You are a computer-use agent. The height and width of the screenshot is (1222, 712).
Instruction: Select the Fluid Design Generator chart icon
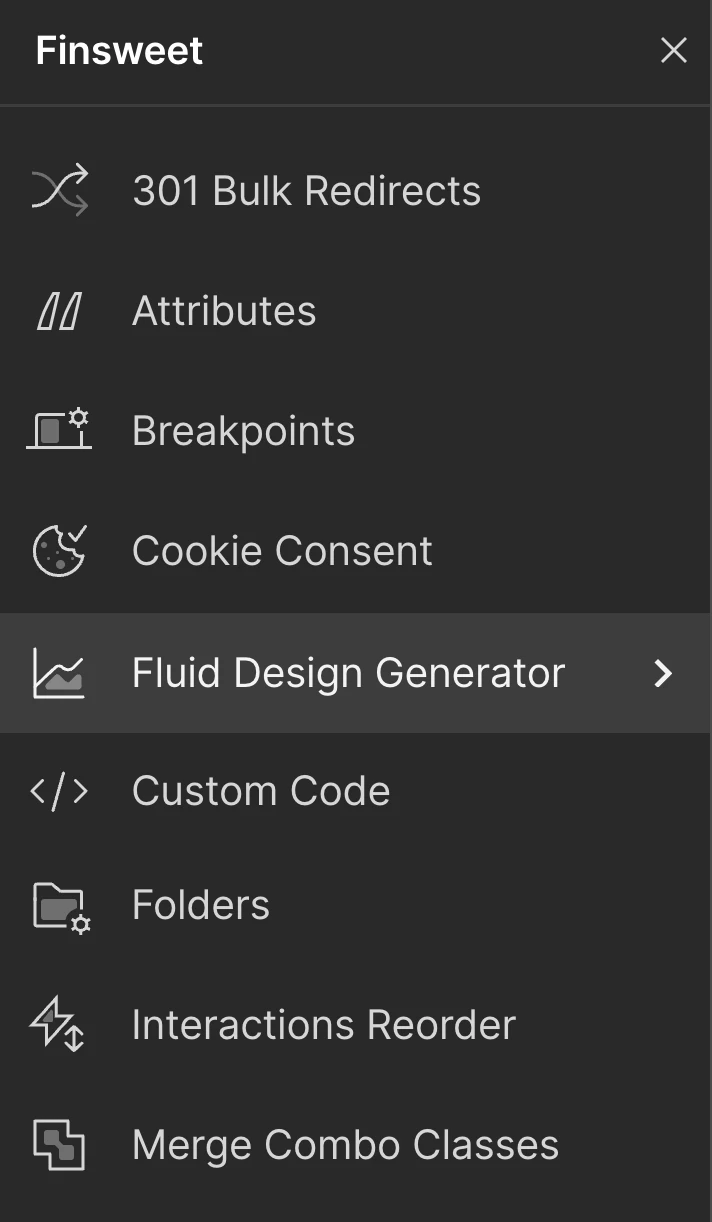pos(58,673)
